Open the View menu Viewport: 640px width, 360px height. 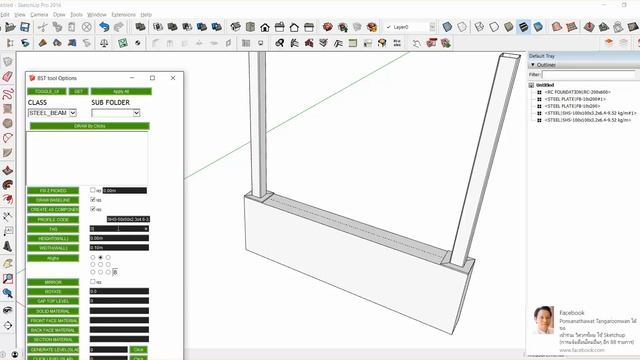pos(20,15)
